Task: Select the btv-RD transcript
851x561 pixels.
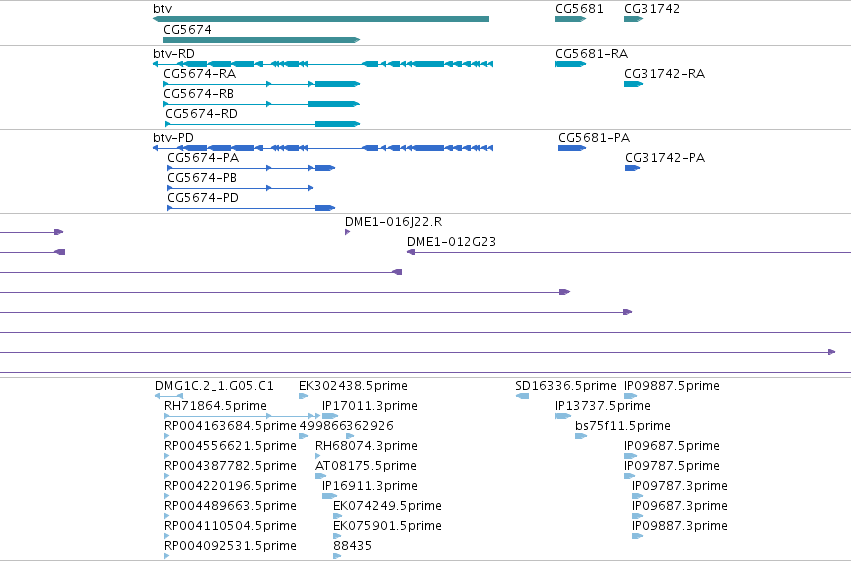Action: point(323,64)
